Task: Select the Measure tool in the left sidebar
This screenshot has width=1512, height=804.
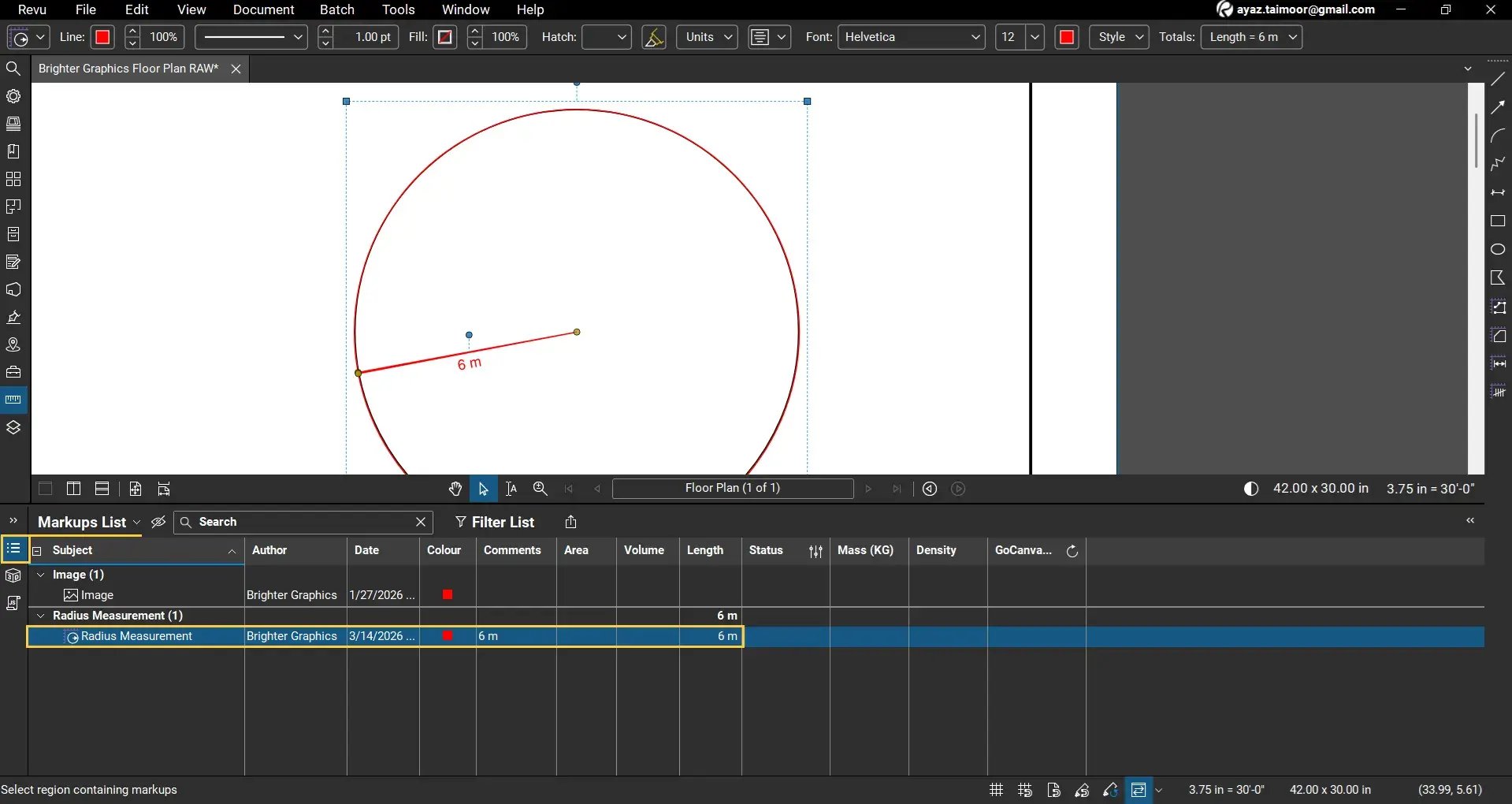Action: 13,400
